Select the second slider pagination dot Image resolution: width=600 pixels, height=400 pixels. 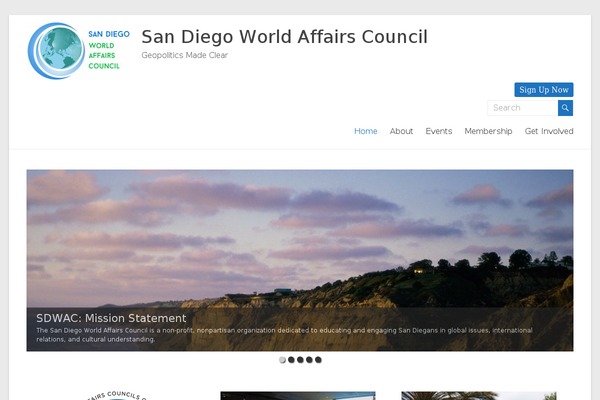tap(291, 360)
